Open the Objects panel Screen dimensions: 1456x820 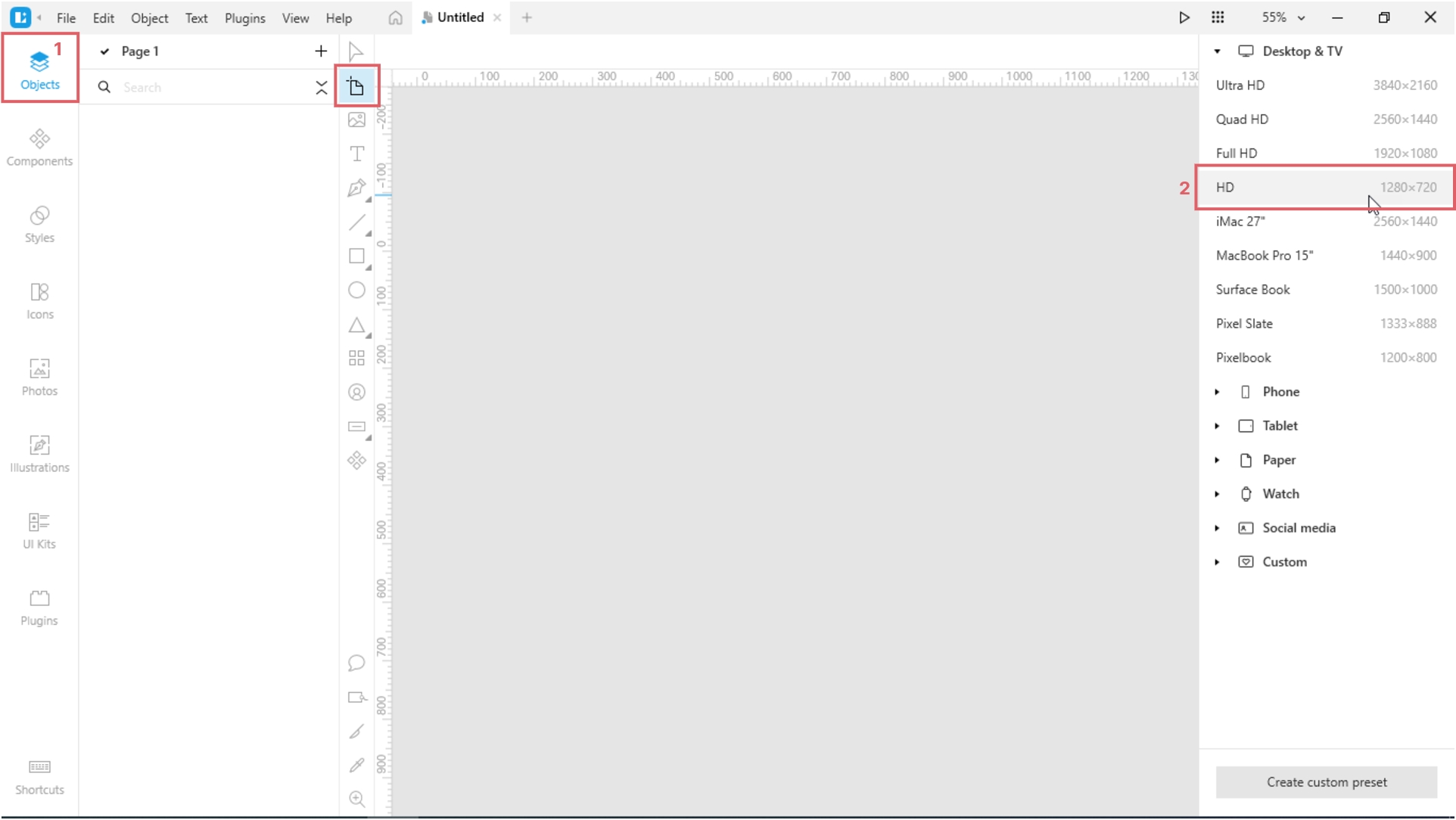coord(39,69)
